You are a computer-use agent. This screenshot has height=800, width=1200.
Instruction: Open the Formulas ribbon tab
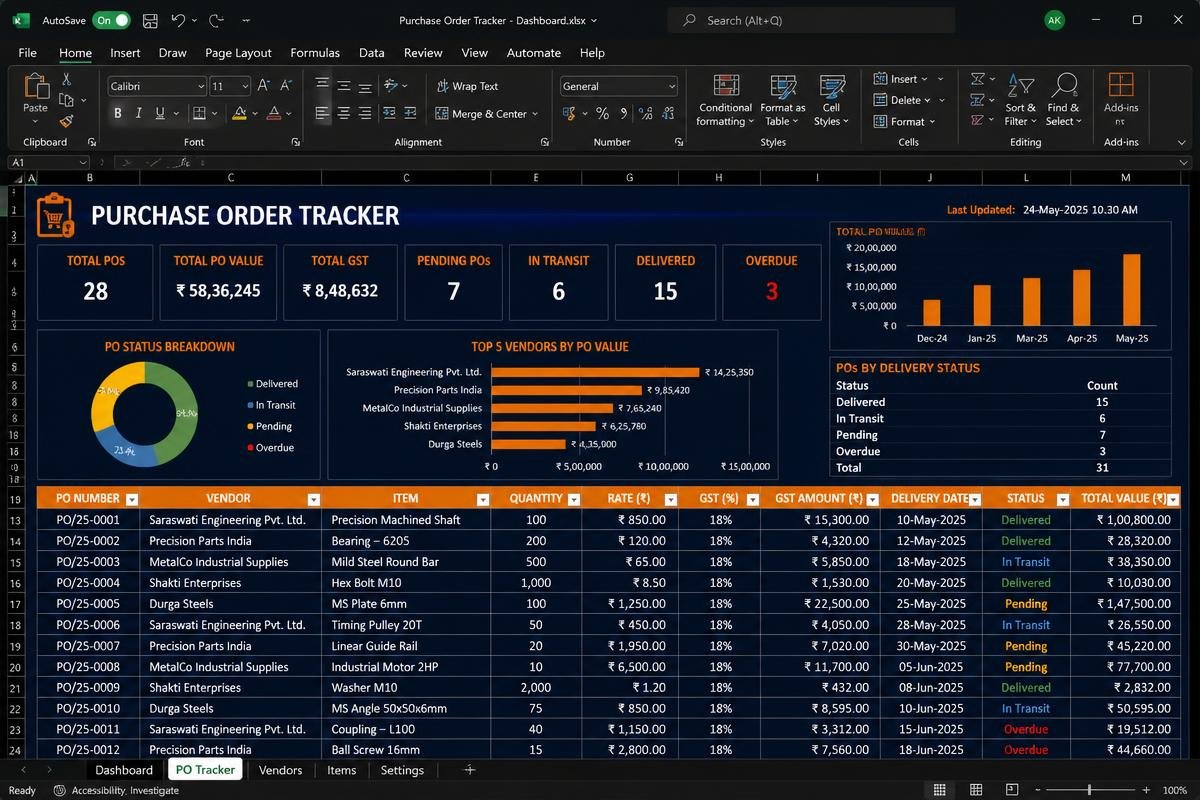[x=315, y=53]
